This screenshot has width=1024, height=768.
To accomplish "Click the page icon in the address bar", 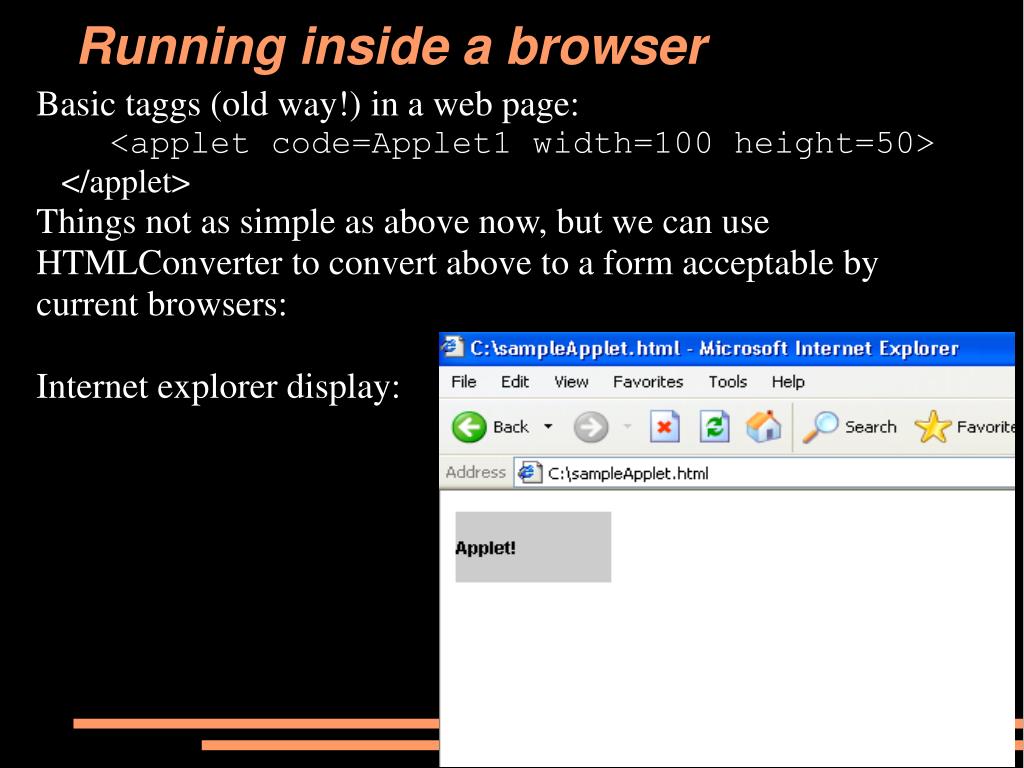I will coord(529,473).
